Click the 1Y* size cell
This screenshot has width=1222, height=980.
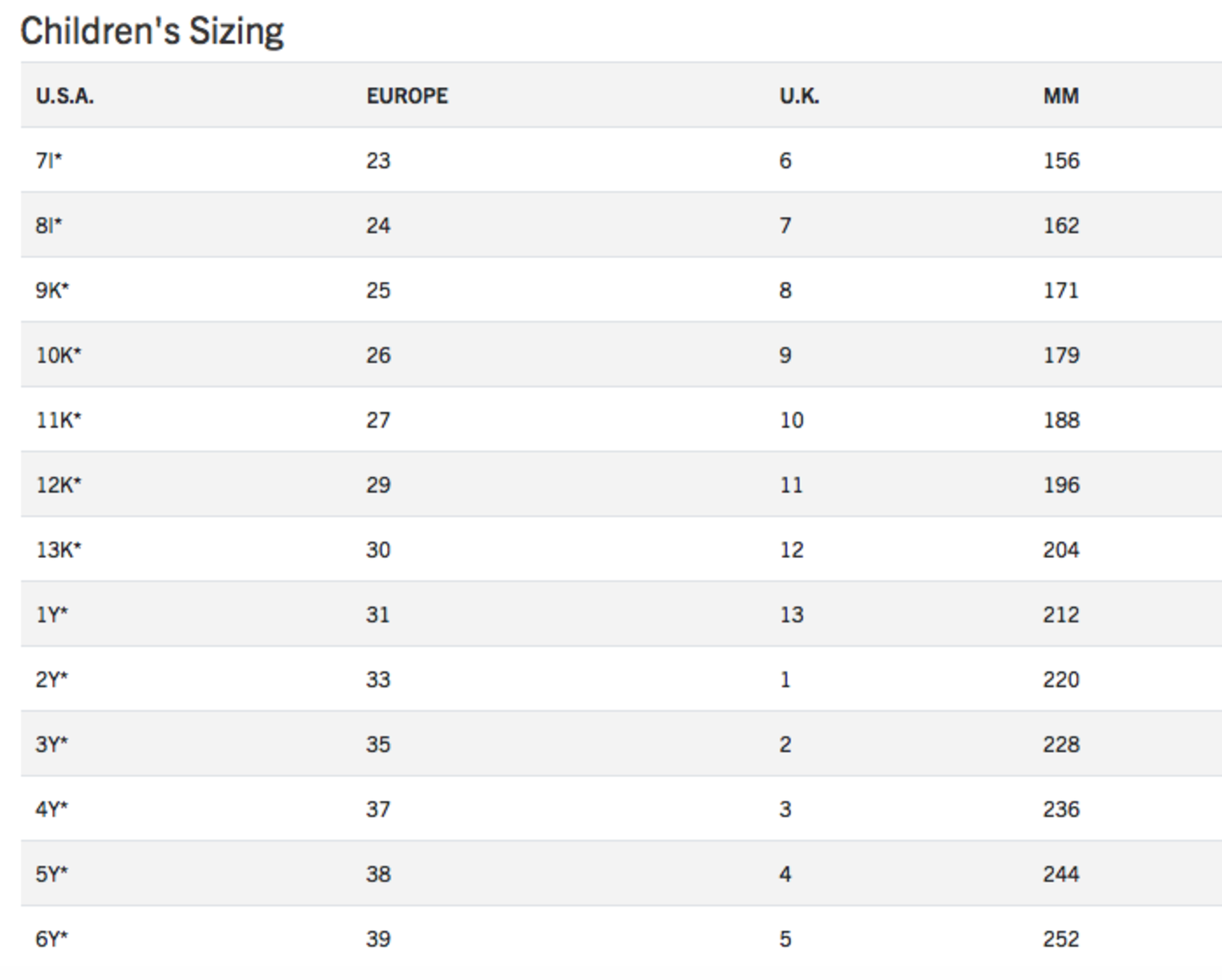[51, 614]
